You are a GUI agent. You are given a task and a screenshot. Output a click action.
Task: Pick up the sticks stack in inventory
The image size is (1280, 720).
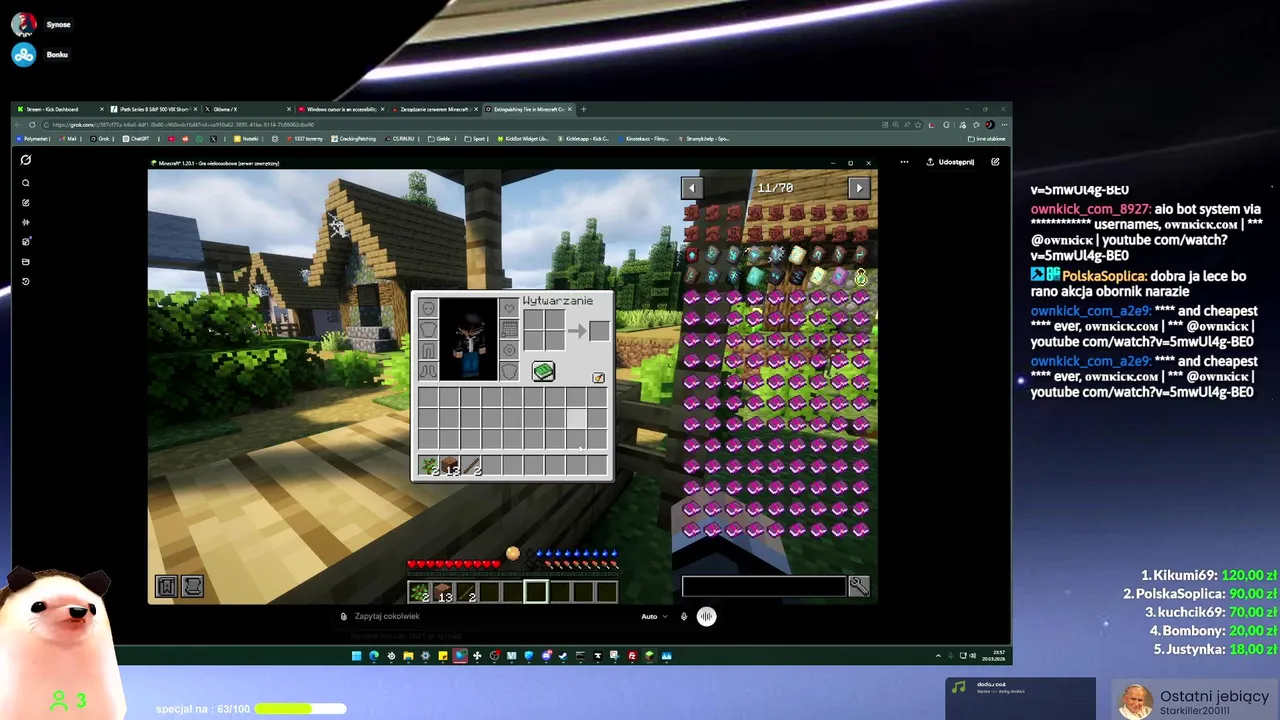pyautogui.click(x=471, y=465)
